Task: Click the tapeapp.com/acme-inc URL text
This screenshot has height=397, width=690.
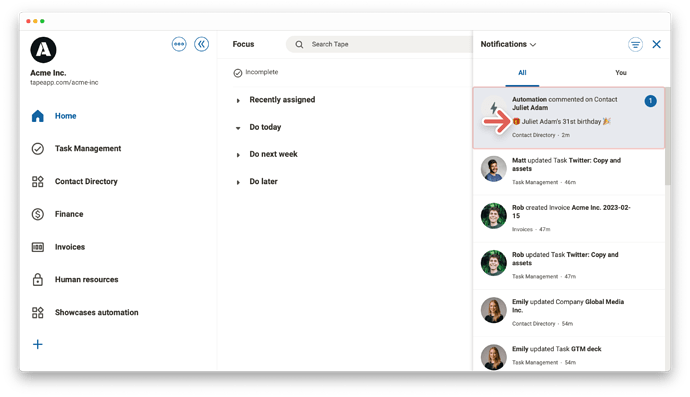Action: pos(64,83)
